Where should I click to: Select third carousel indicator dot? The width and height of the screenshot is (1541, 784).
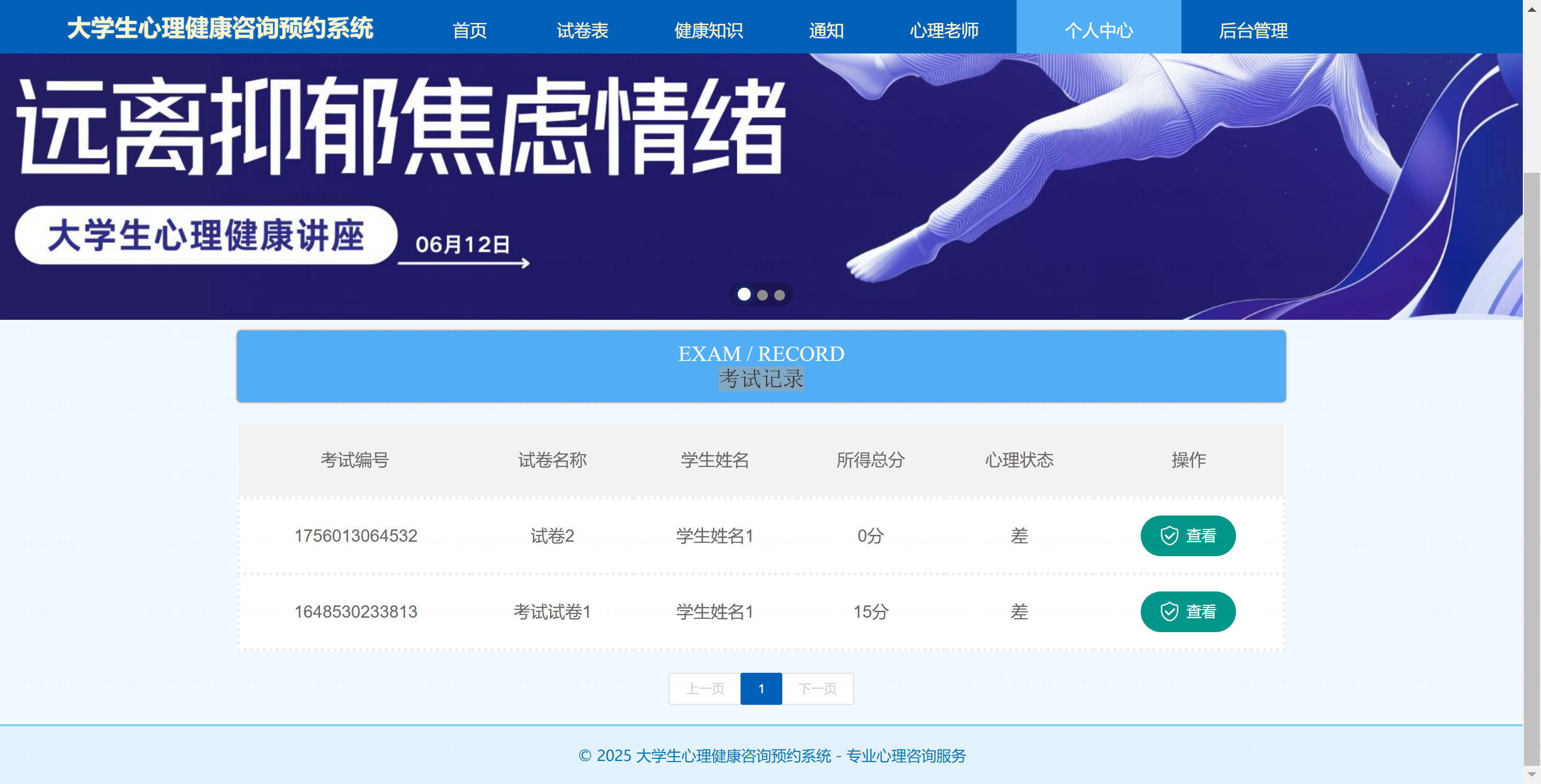(x=779, y=295)
